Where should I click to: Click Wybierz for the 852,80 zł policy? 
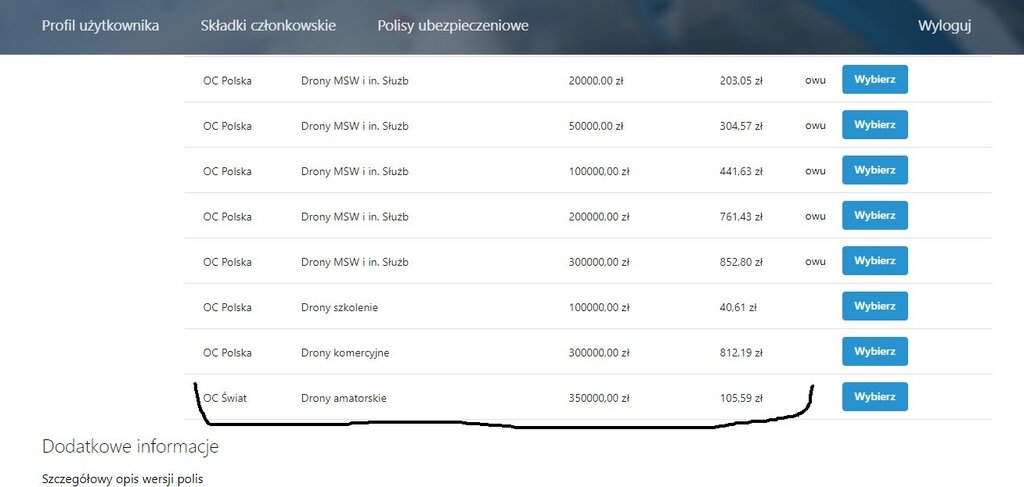874,261
